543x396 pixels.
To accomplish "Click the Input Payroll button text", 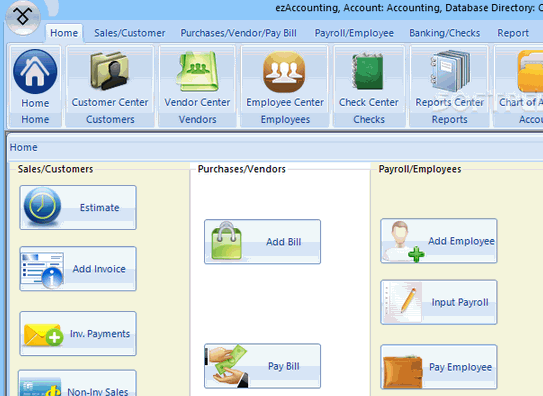I will click(x=460, y=303).
